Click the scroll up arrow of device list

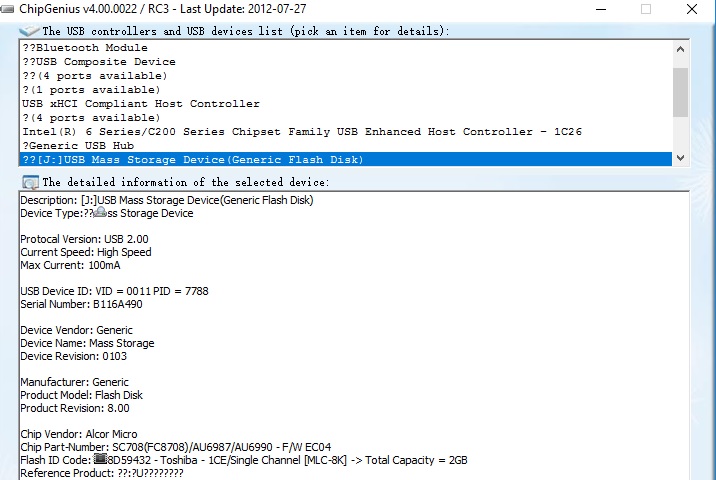point(680,49)
